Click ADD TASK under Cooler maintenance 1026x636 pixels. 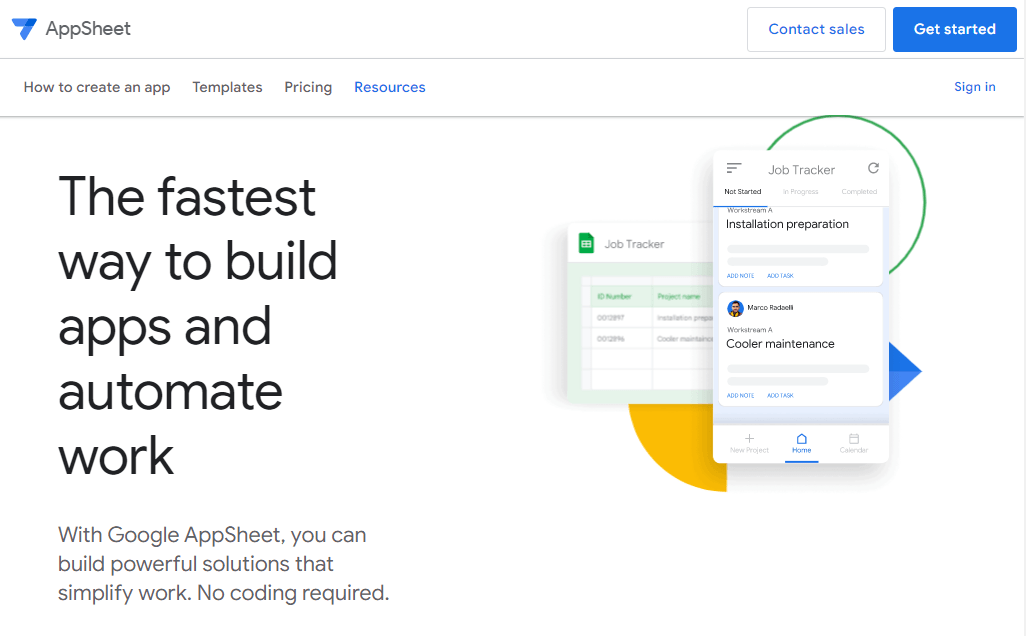point(780,395)
